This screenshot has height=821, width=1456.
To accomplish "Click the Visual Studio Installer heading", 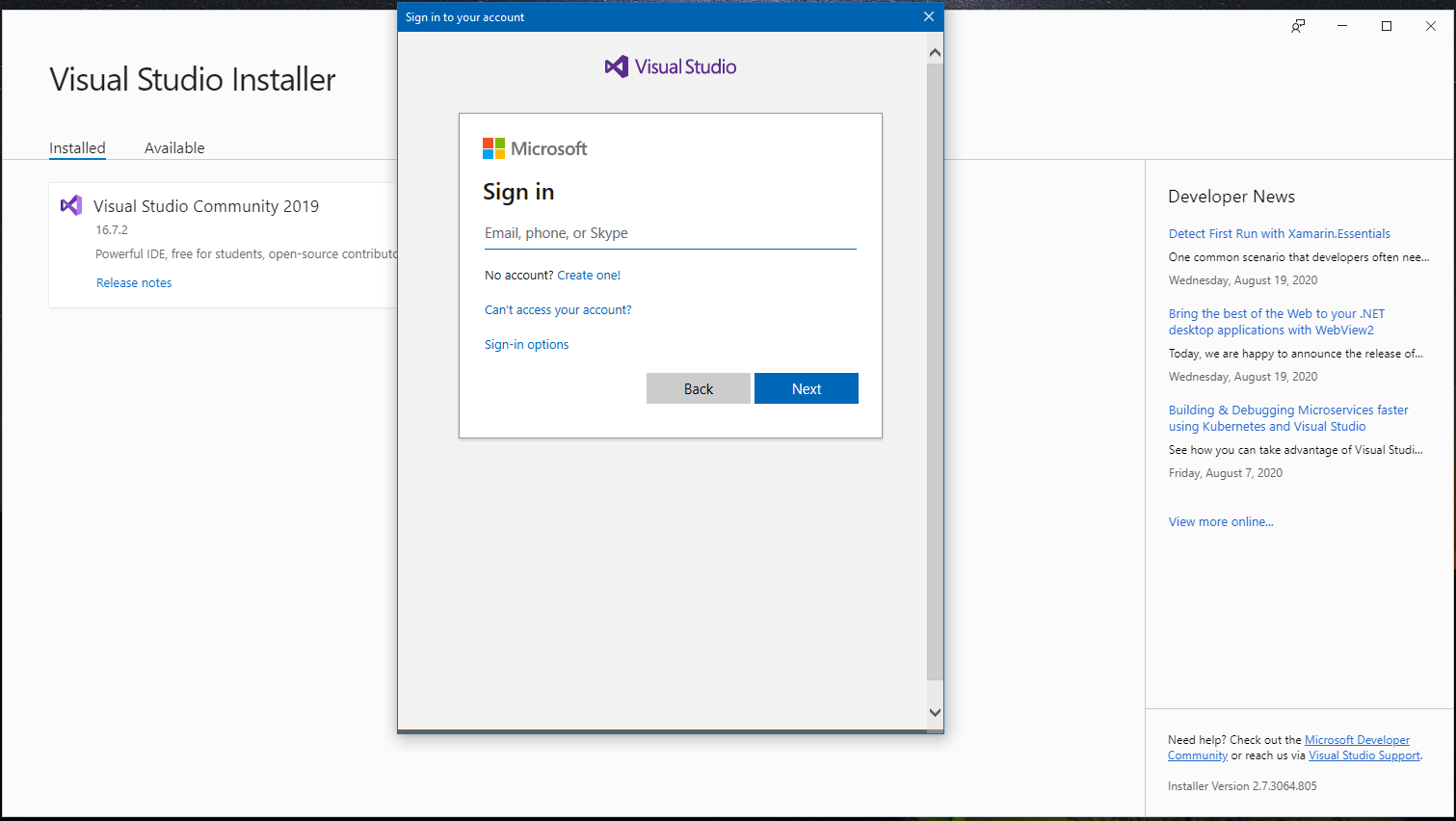I will pos(193,79).
